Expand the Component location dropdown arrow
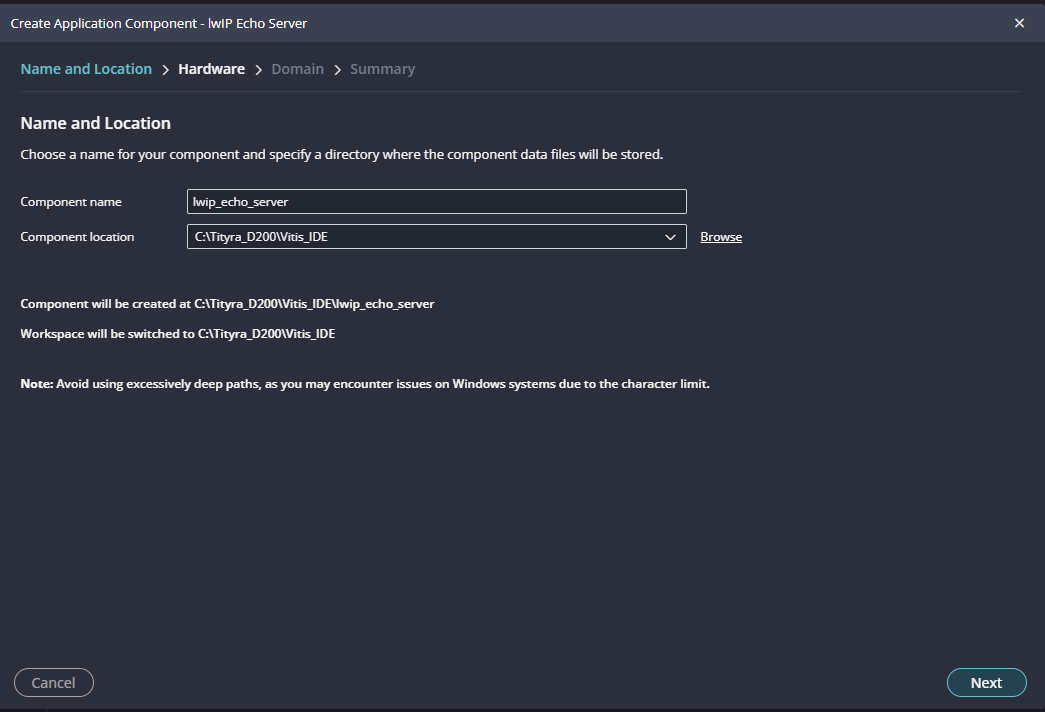1045x712 pixels. 670,237
